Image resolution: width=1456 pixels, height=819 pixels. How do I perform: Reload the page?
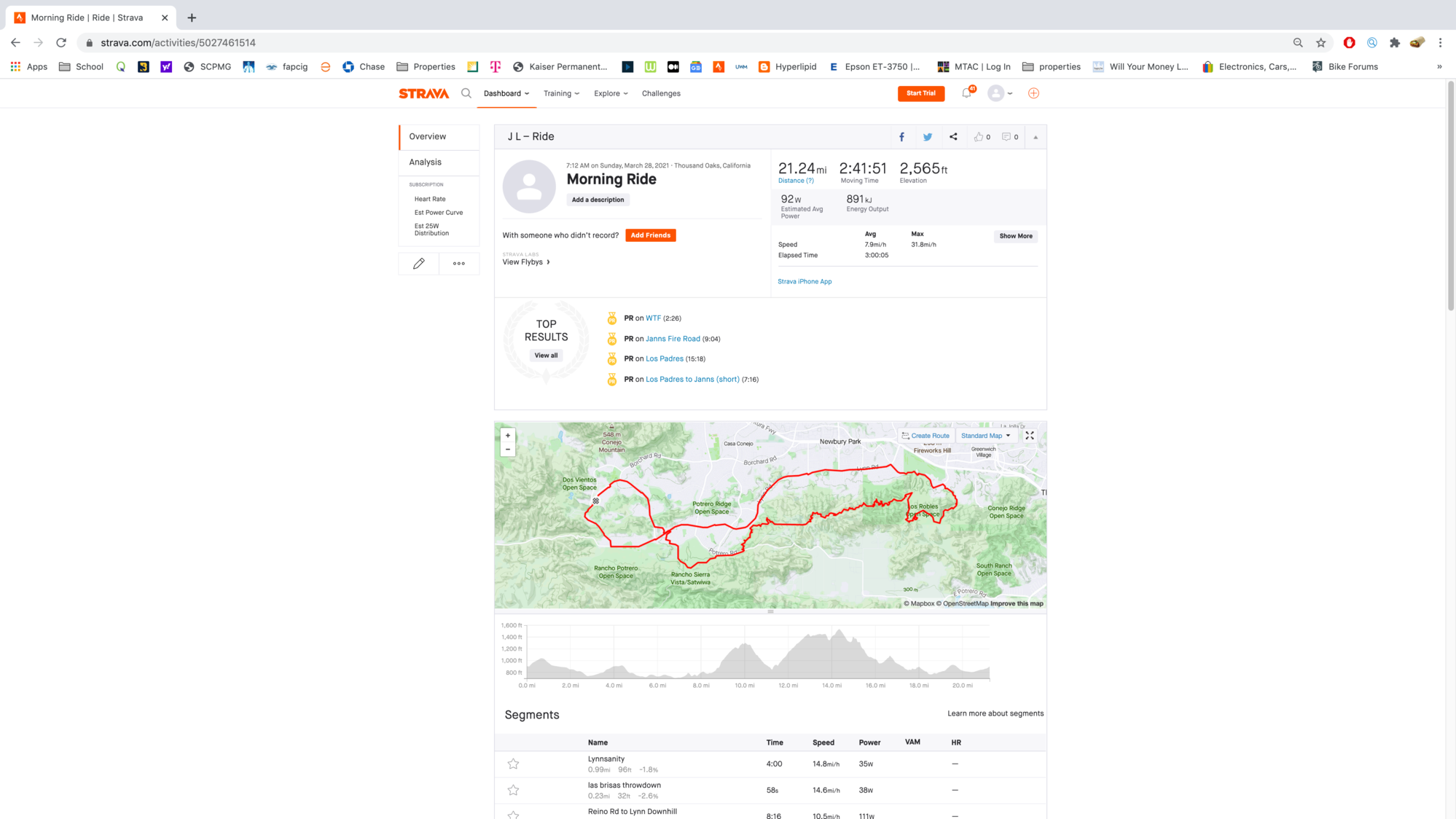click(61, 43)
